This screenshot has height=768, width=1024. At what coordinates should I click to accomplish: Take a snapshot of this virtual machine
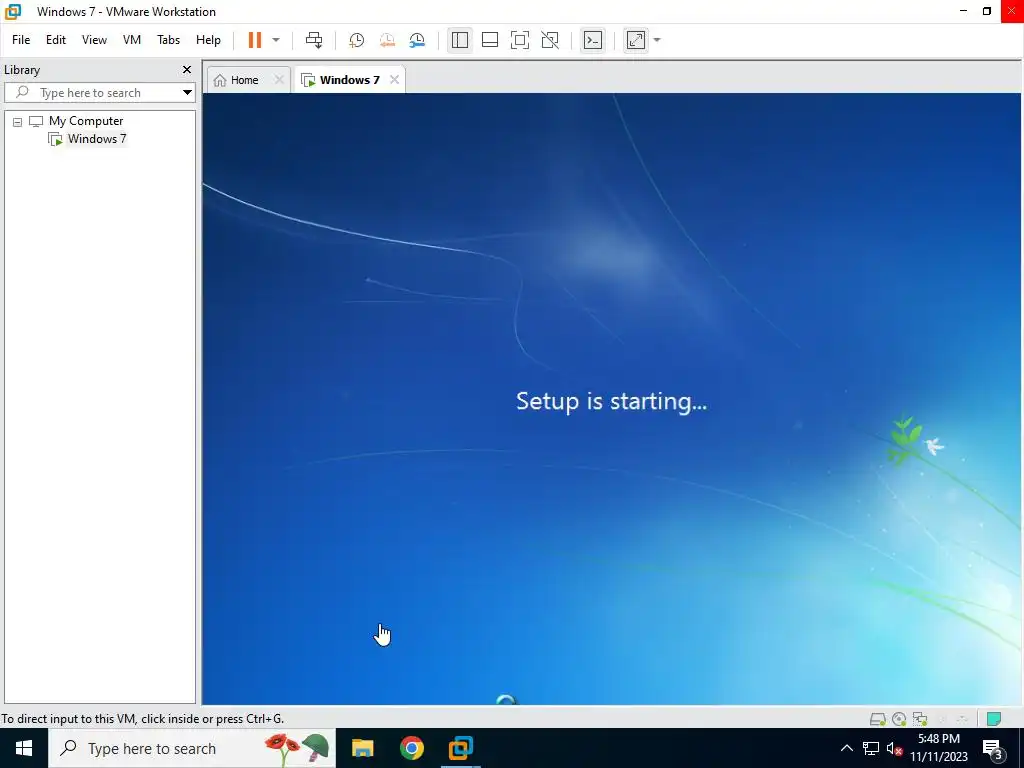[x=356, y=40]
